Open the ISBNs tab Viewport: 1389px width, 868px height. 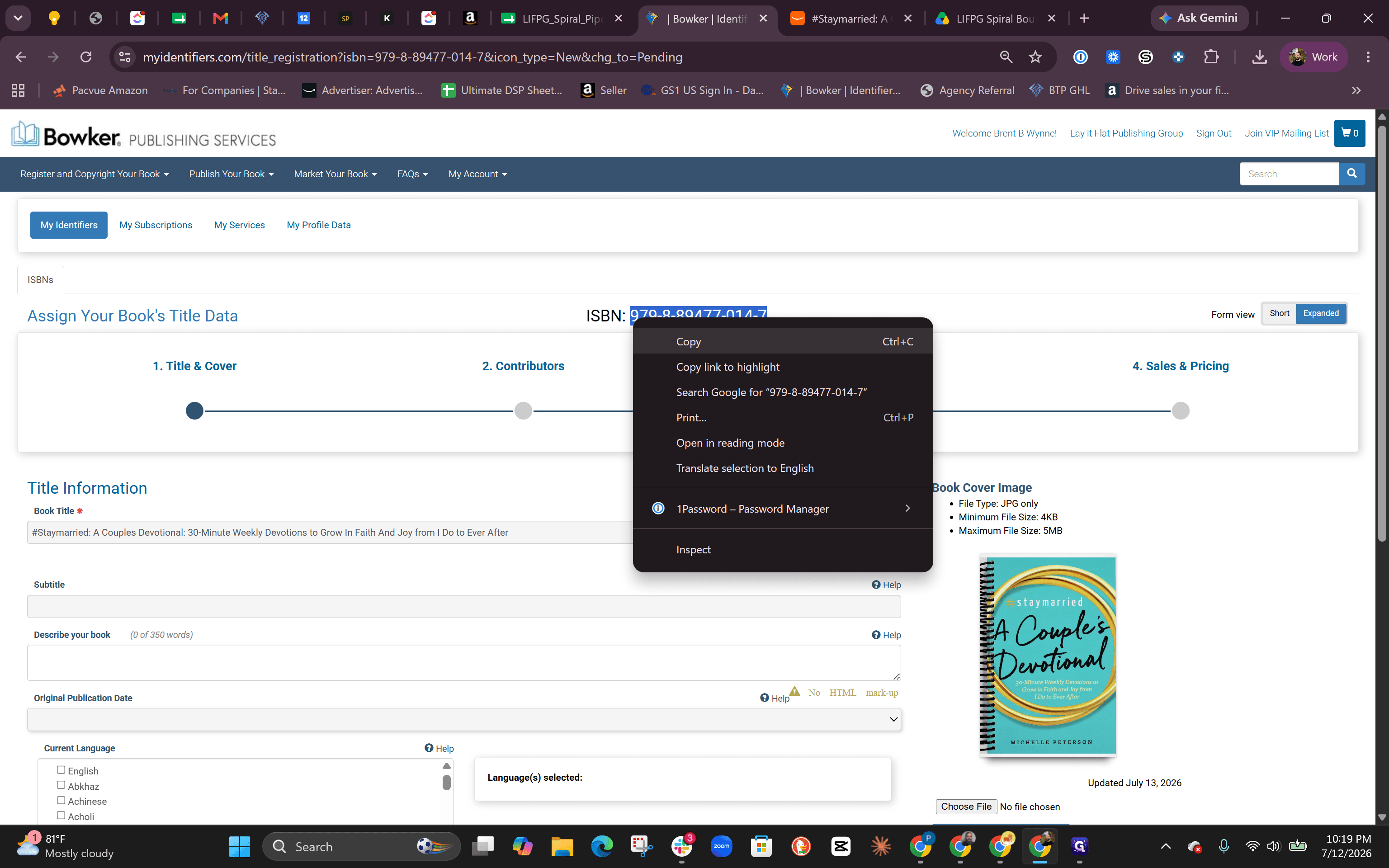coord(40,279)
